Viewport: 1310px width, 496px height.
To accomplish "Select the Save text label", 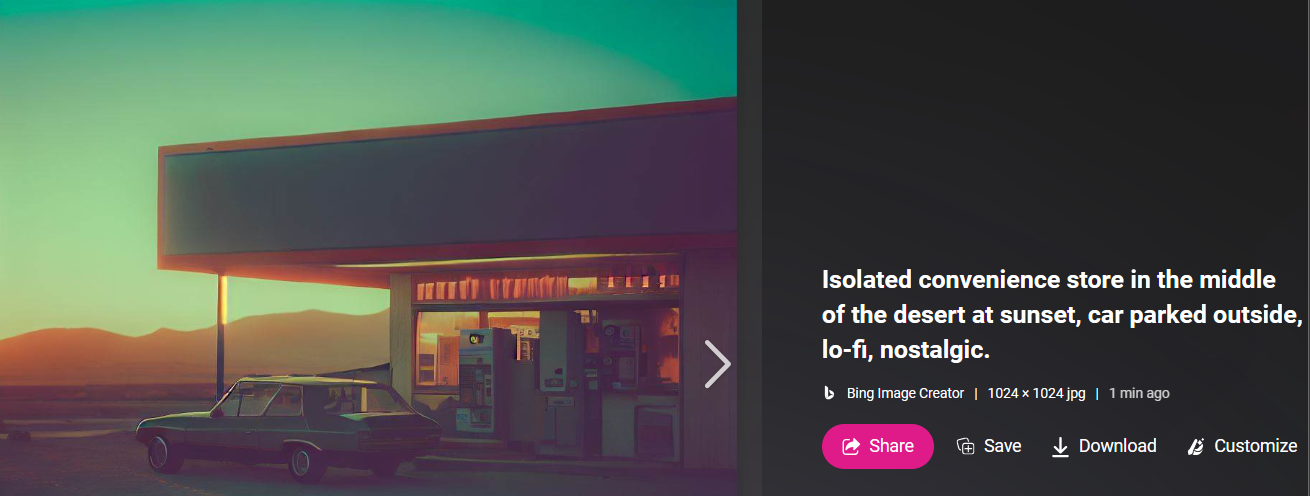I will [x=1002, y=446].
